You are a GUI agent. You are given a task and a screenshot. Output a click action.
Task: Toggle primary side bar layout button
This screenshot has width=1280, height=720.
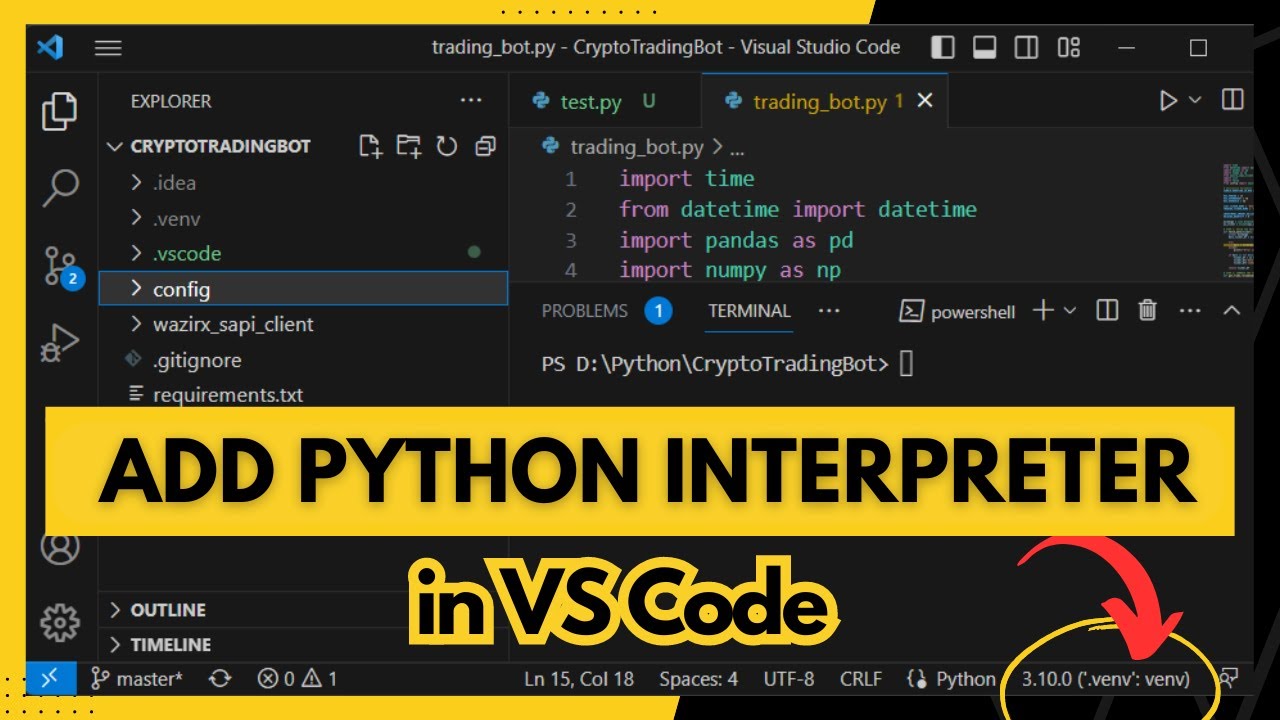coord(942,47)
